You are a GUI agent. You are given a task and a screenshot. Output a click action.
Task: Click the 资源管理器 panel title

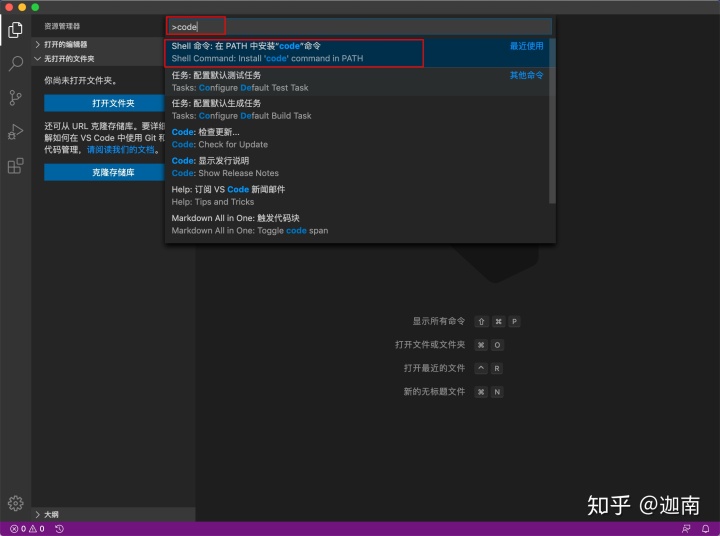point(62,26)
